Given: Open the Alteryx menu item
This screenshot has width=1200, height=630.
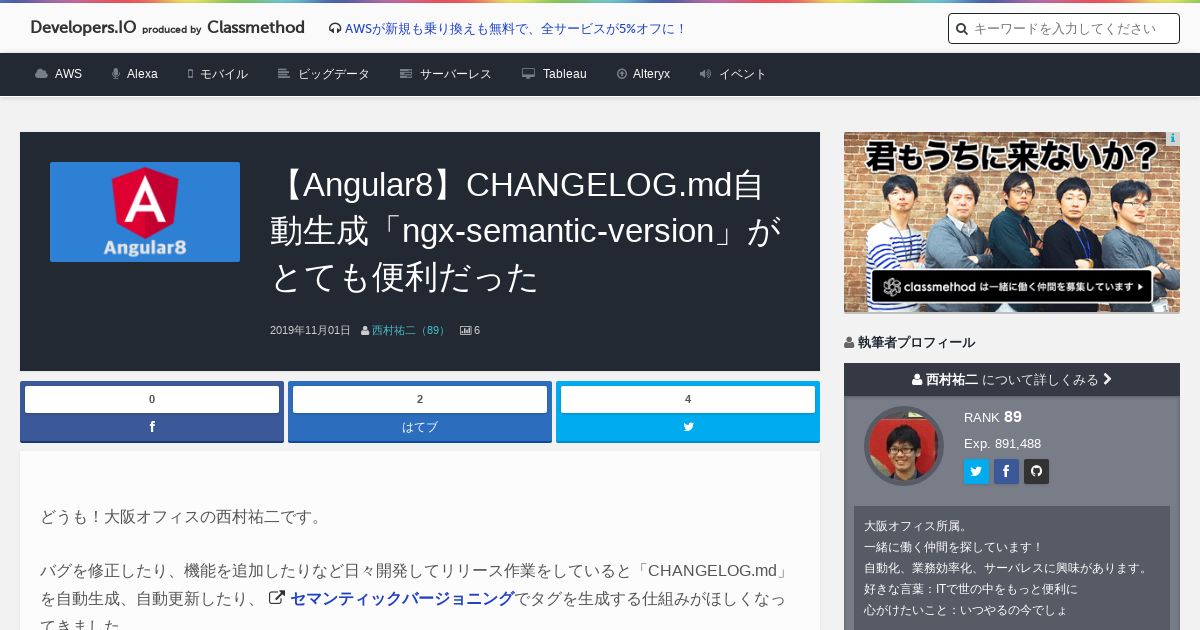Looking at the screenshot, I should coord(643,74).
